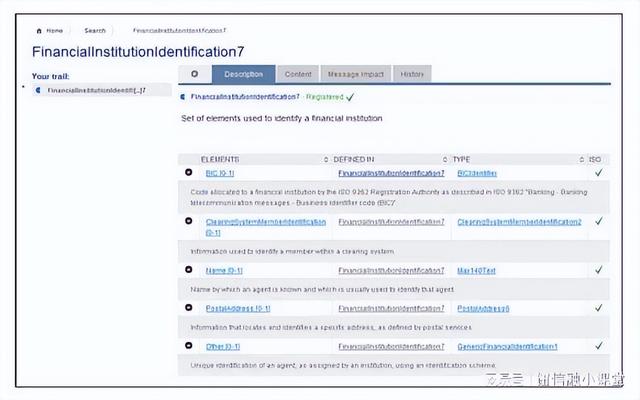This screenshot has height=400, width=640.
Task: Click the 'Your trail:' heading
Action: coord(51,76)
